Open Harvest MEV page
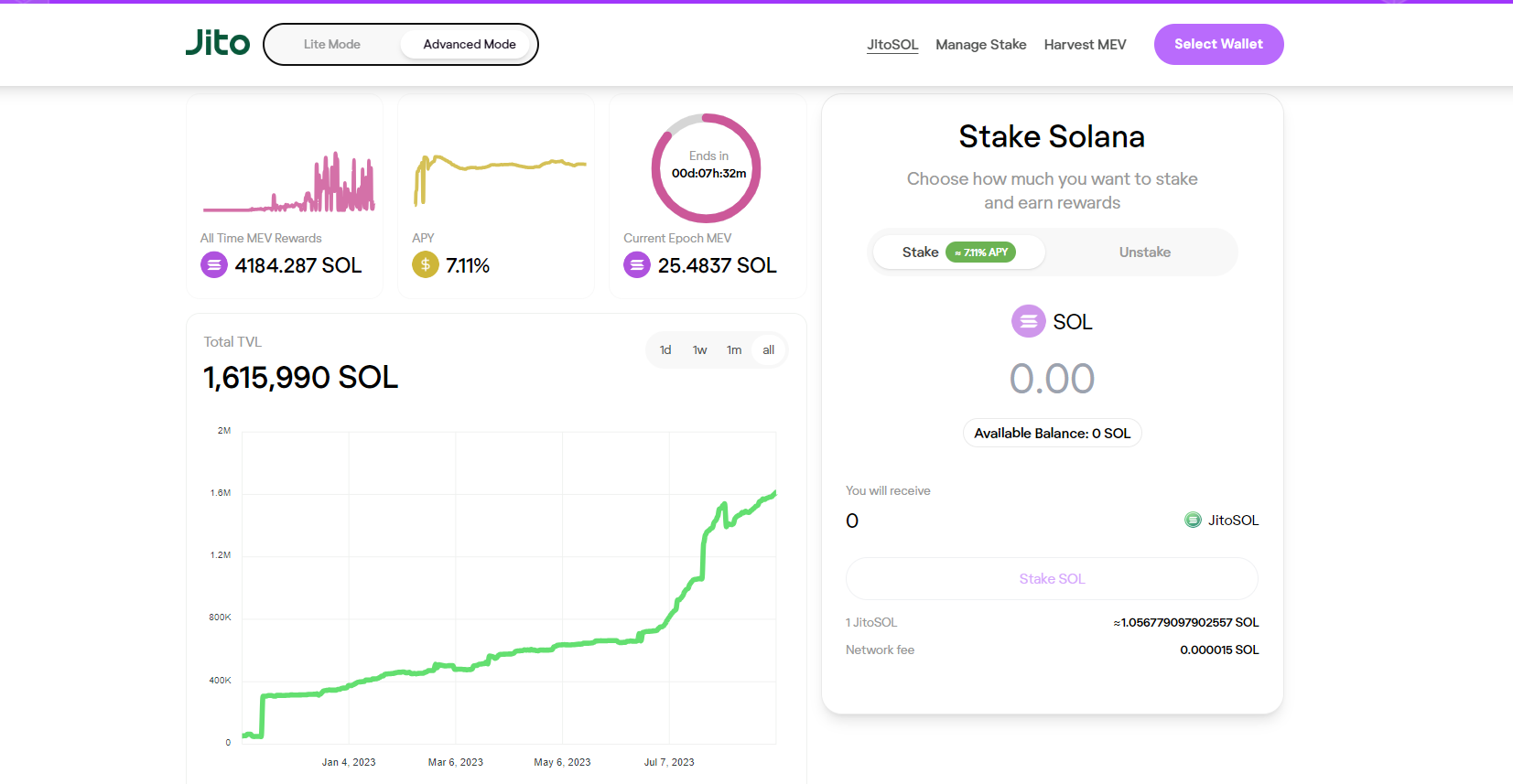Viewport: 1513px width, 784px height. coord(1085,44)
